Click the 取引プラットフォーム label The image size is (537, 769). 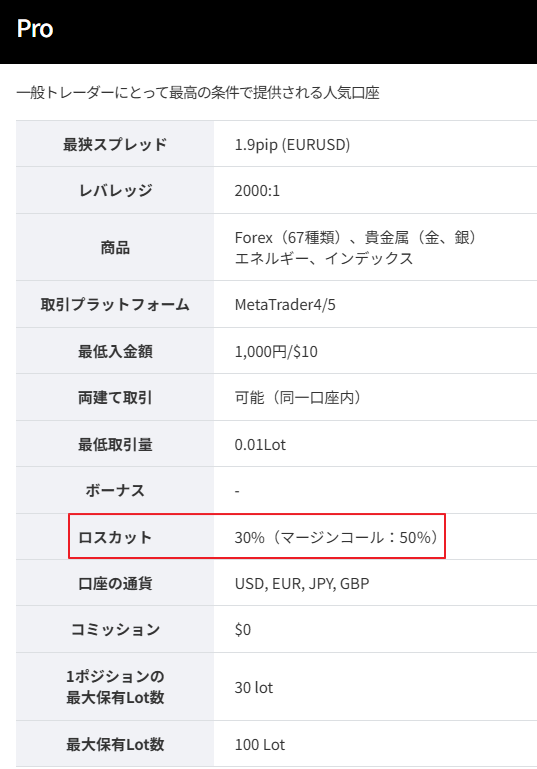115,305
